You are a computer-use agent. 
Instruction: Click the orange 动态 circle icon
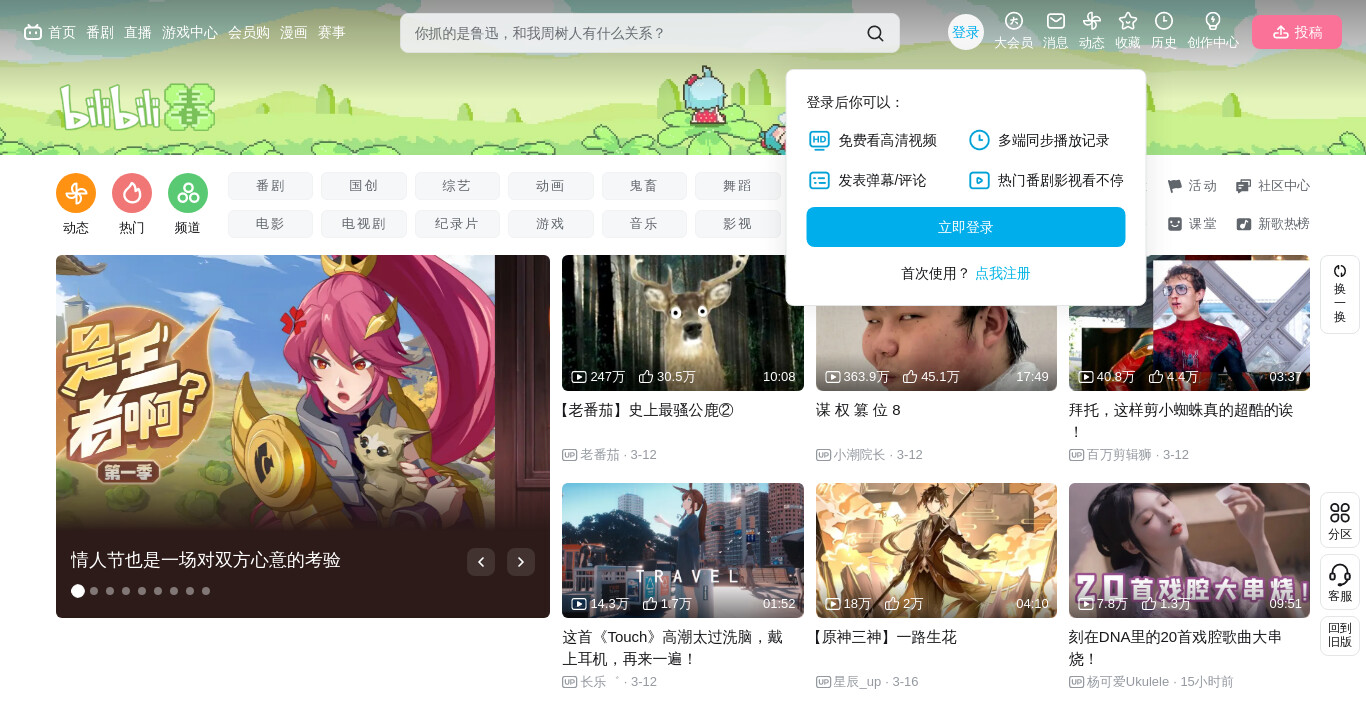76,193
